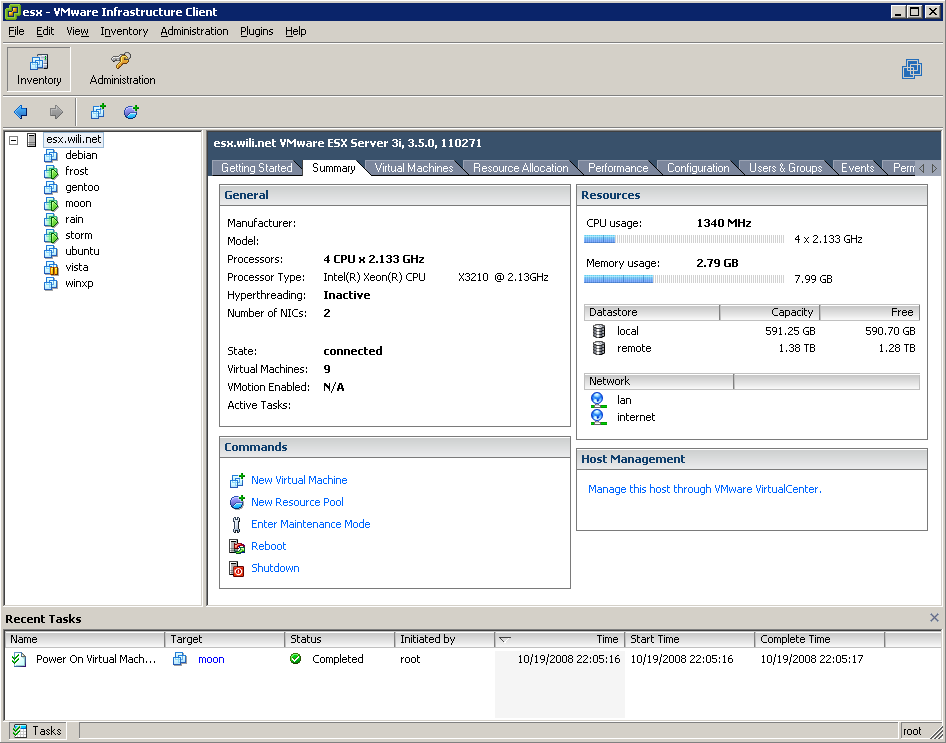The width and height of the screenshot is (946, 743).
Task: Open the Administration view with key icon
Action: click(122, 69)
